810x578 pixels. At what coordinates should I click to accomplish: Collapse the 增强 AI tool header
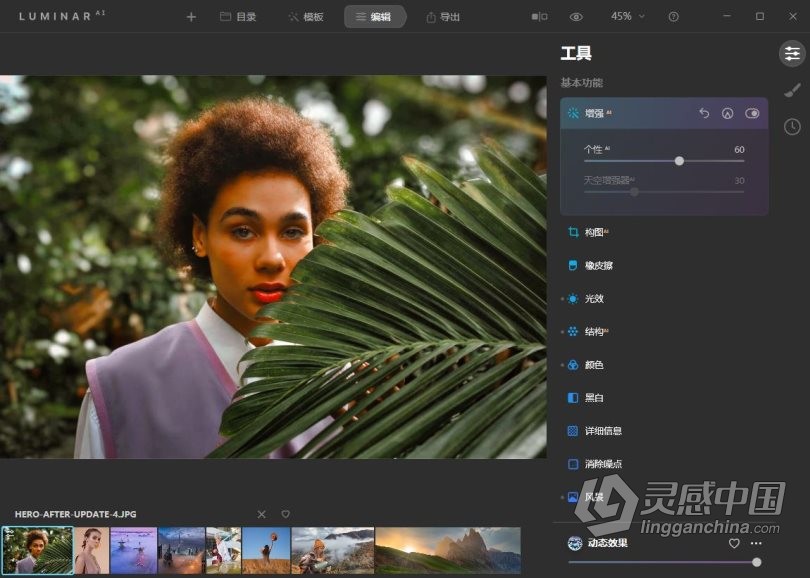coord(664,113)
